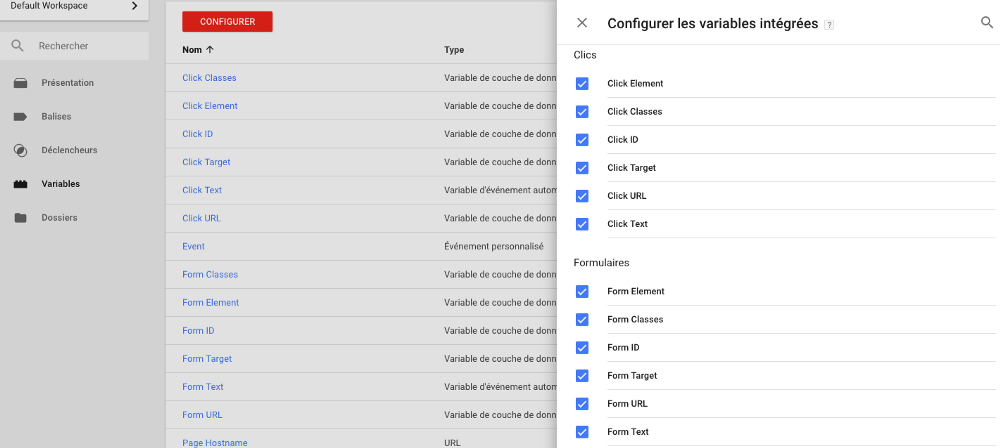Close the built-in variables panel with X

click(582, 23)
